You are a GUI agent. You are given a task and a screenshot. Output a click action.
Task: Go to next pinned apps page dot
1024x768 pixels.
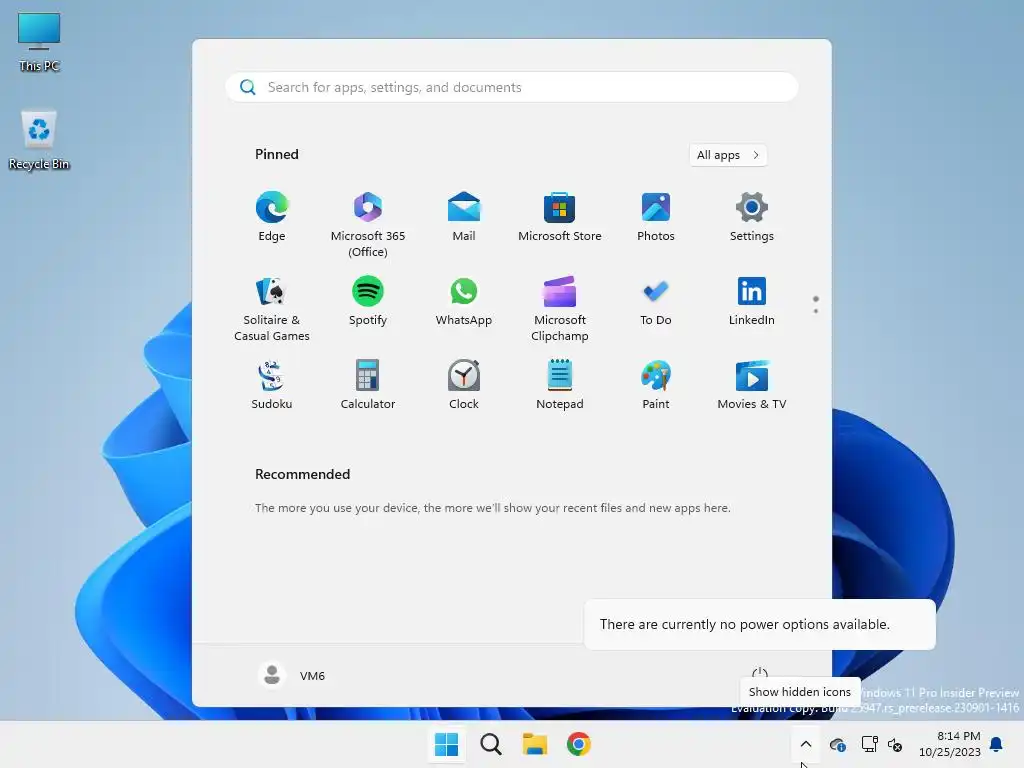[816, 311]
